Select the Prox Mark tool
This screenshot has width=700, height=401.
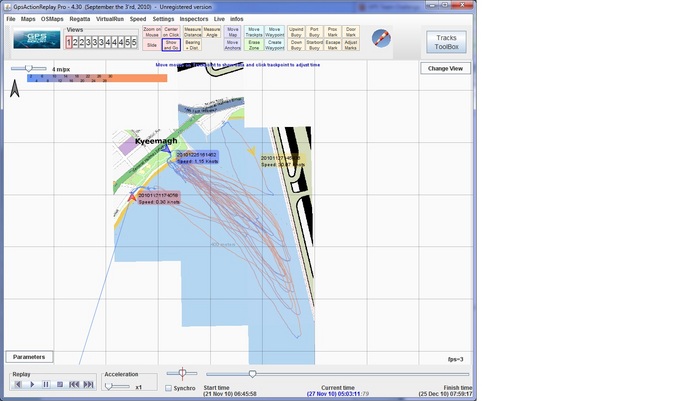(333, 32)
